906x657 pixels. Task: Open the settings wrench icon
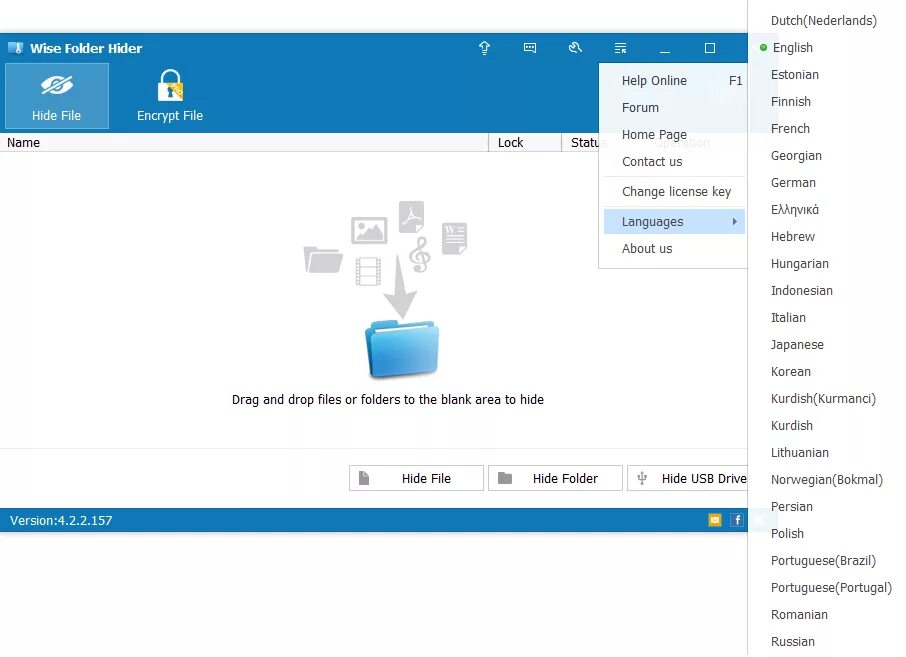click(x=575, y=48)
